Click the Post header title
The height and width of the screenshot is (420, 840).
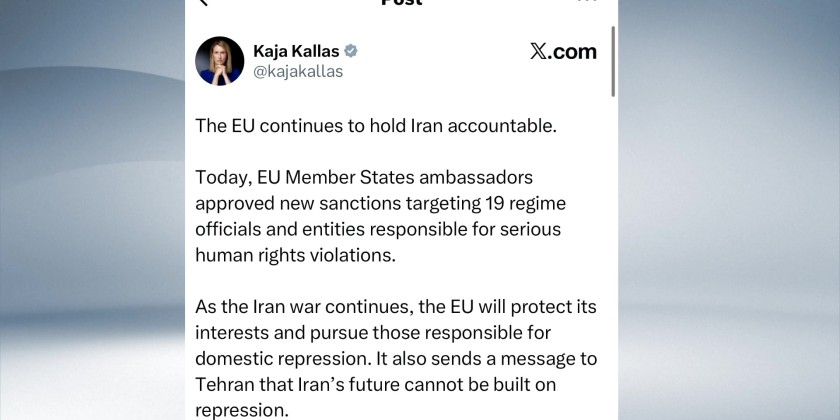[x=402, y=3]
